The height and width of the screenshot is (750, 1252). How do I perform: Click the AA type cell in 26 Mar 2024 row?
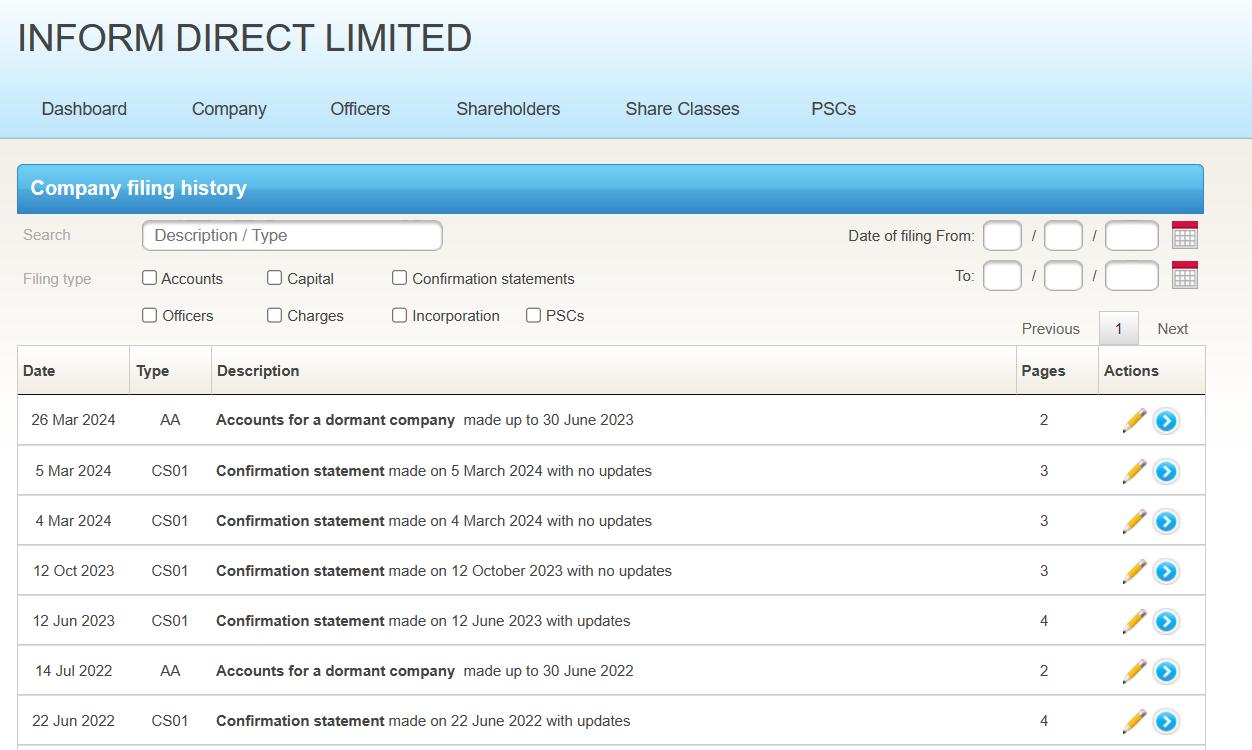pos(170,420)
